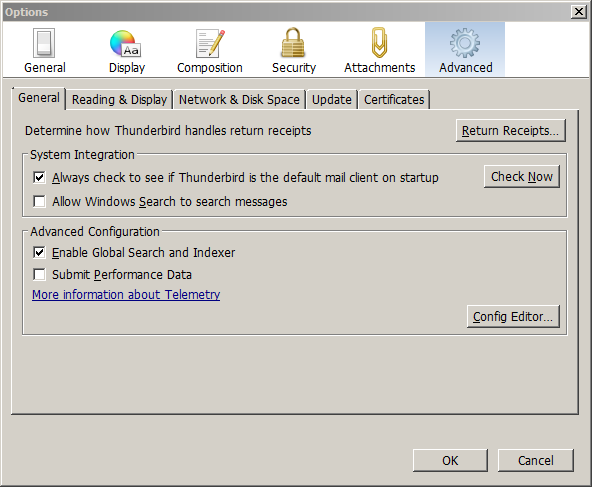This screenshot has width=592, height=487.
Task: Toggle always check default mail client checkbox
Action: (x=39, y=177)
